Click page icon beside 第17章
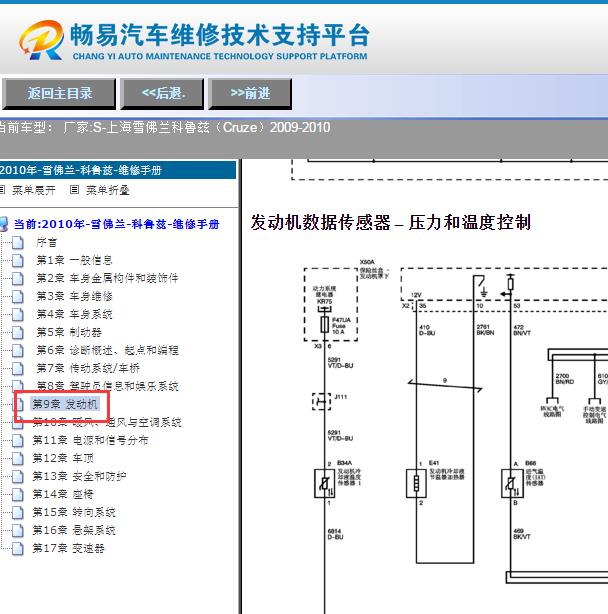Screen dimensions: 608x614 (x=18, y=549)
